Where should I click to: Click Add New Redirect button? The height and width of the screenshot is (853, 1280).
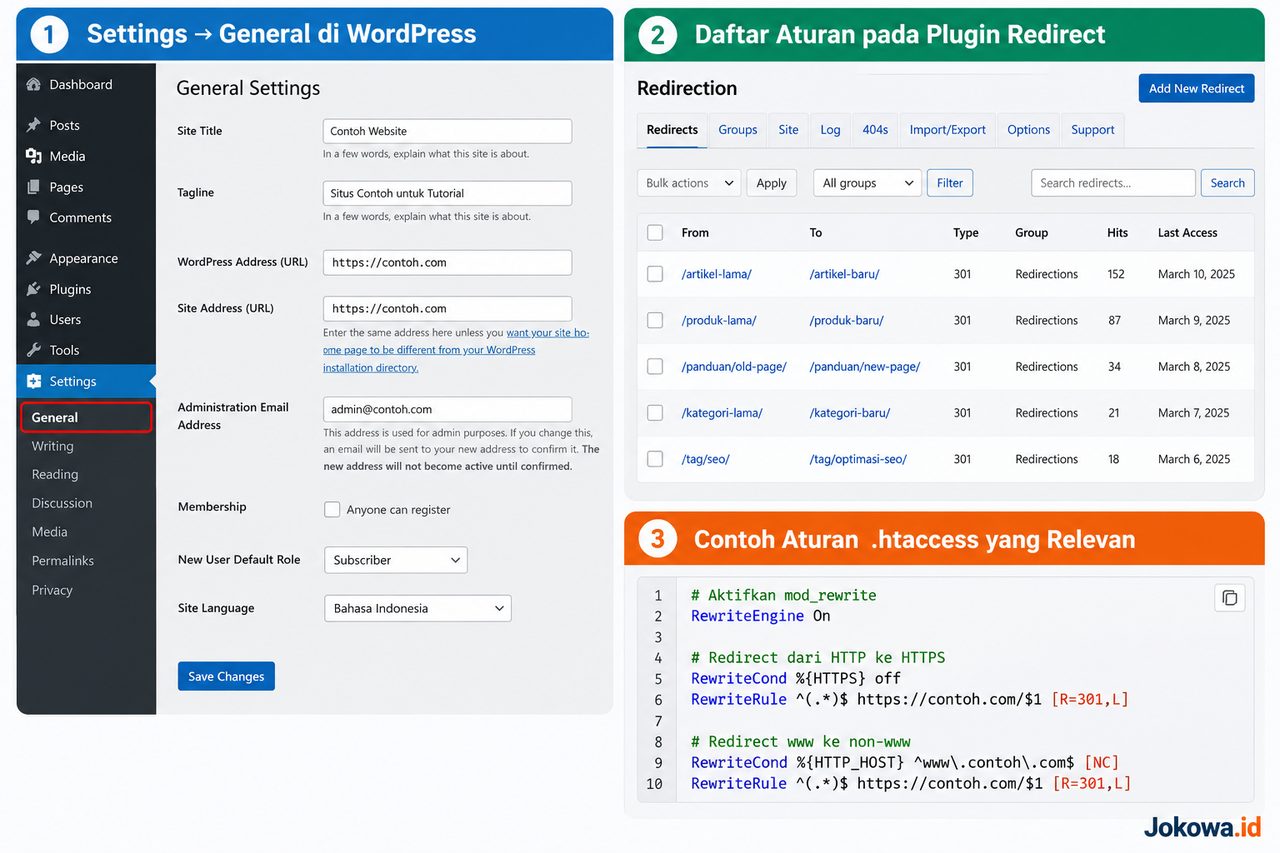click(x=1196, y=88)
